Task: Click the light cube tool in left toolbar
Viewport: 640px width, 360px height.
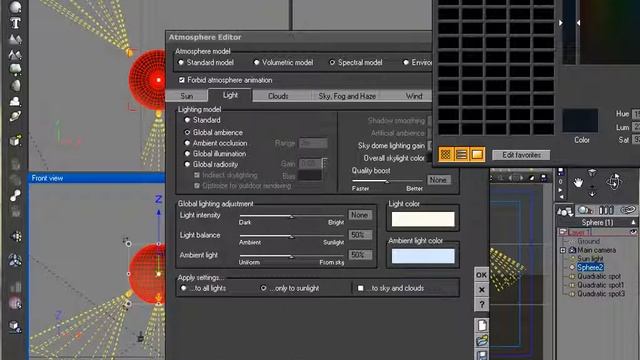Action: pos(16,141)
